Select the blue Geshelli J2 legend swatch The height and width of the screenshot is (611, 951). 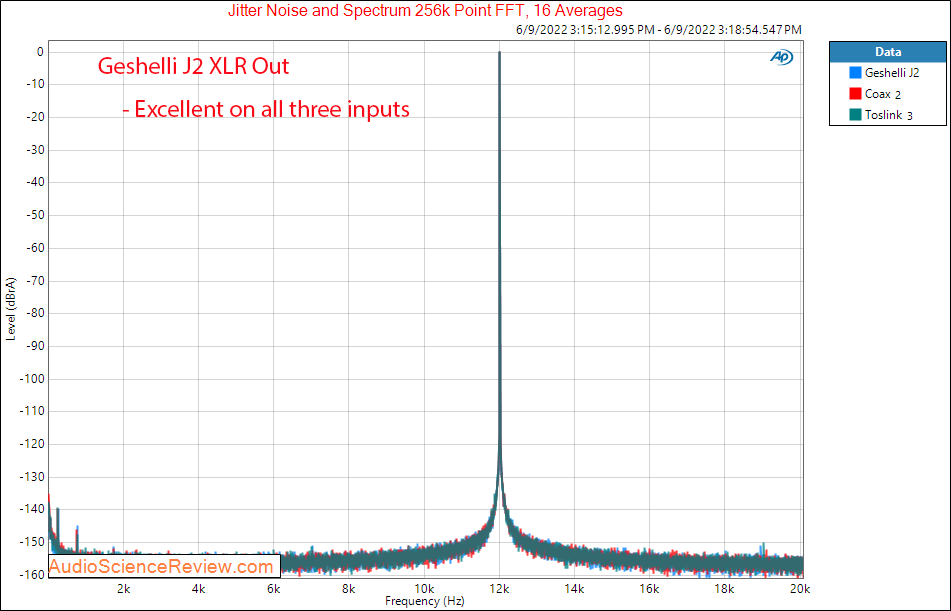pos(855,73)
